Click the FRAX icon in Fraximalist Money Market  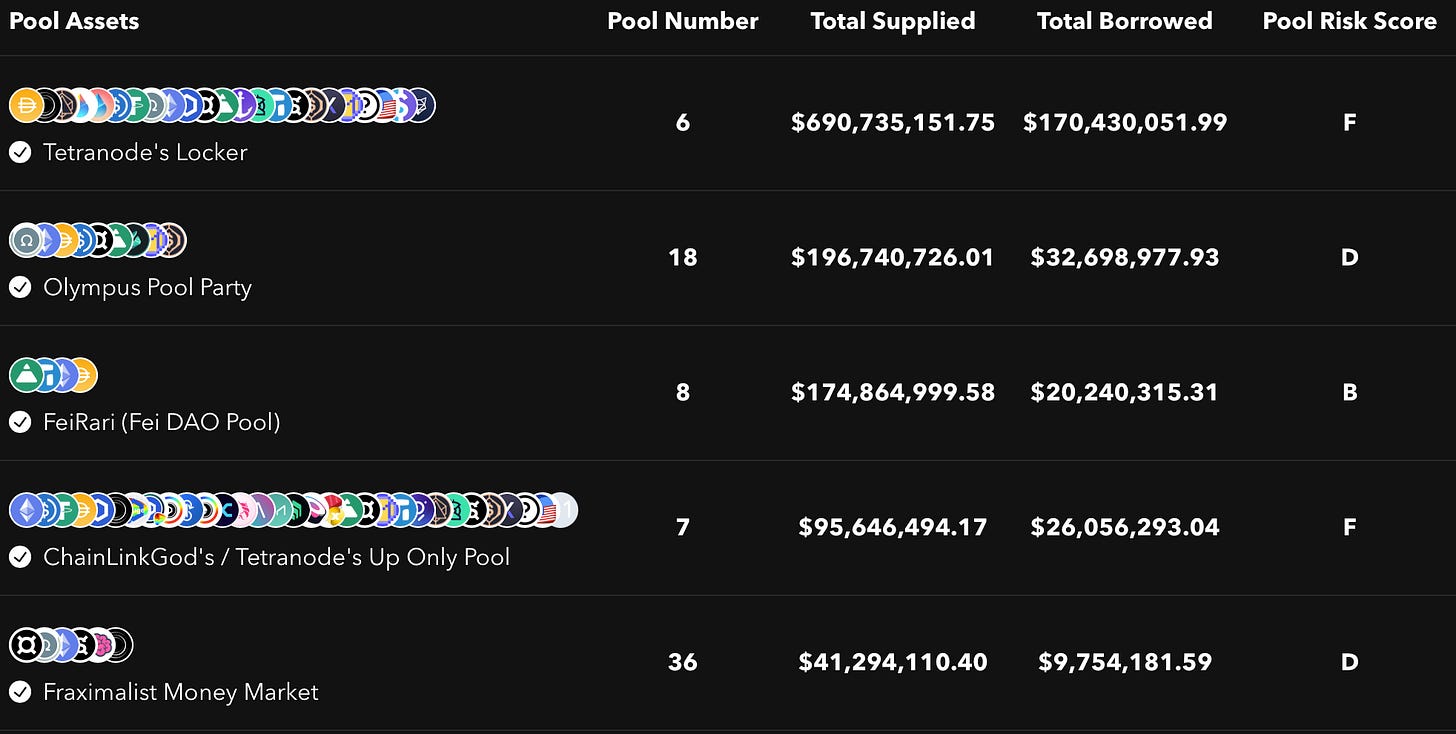pyautogui.click(x=26, y=645)
